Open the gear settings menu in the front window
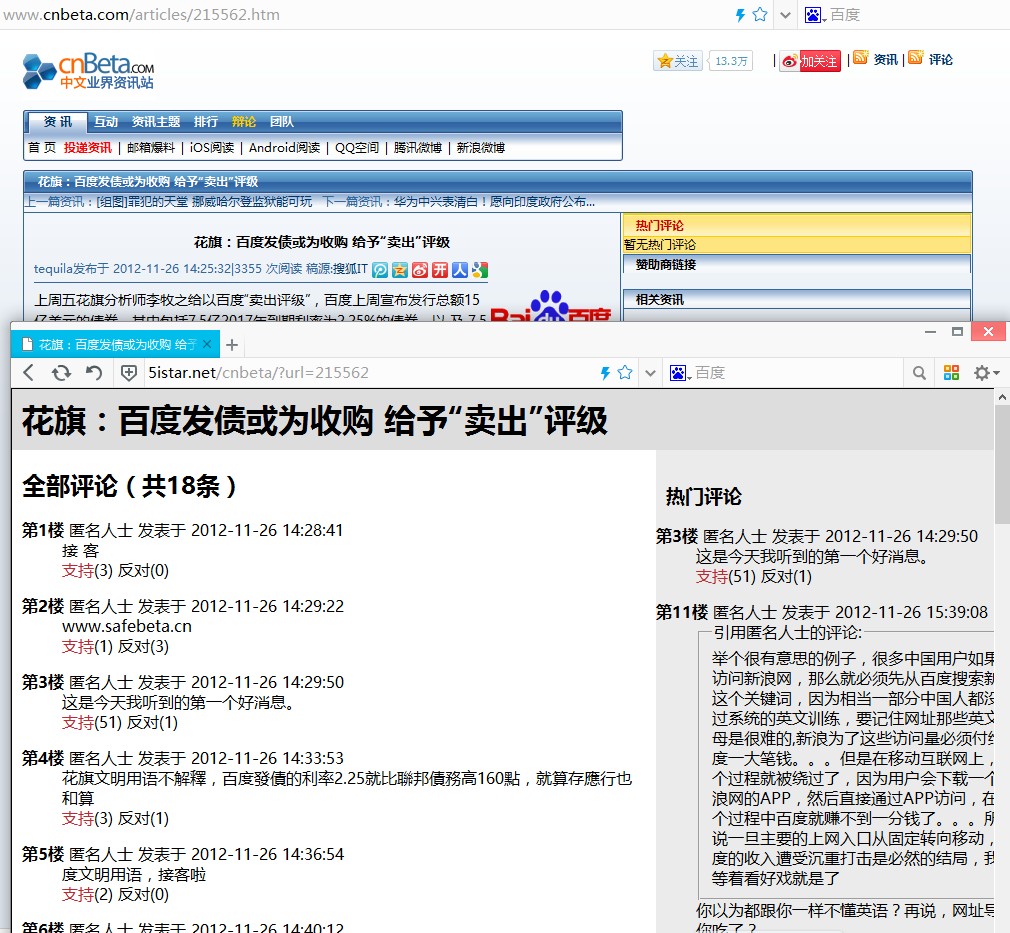This screenshot has width=1010, height=933. [986, 372]
